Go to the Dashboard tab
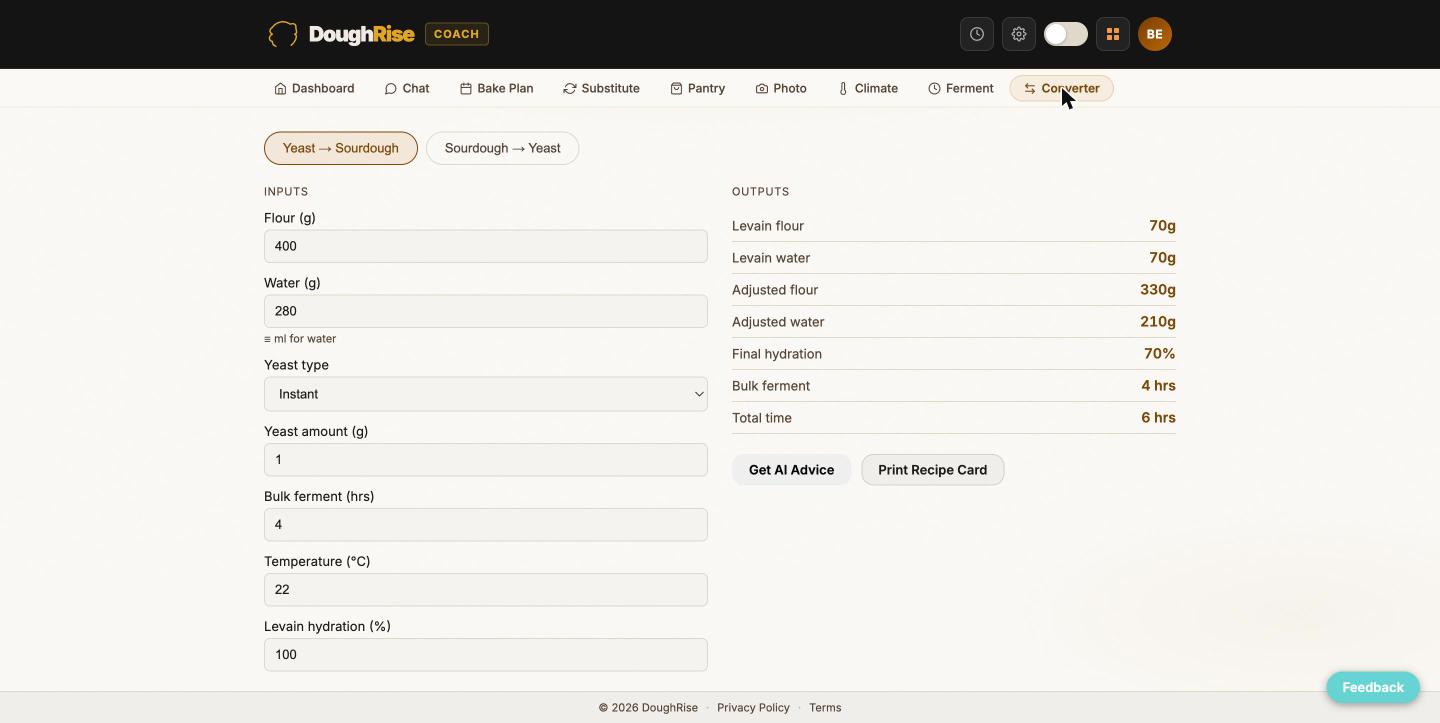The width and height of the screenshot is (1440, 723). click(314, 88)
